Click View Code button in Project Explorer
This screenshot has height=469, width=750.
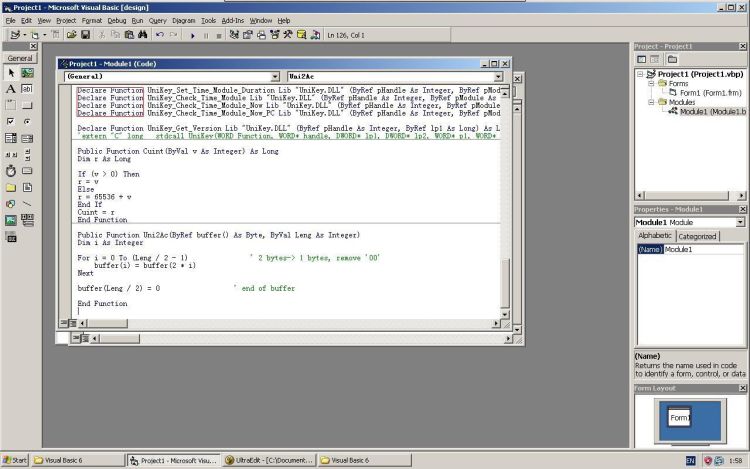pos(642,59)
